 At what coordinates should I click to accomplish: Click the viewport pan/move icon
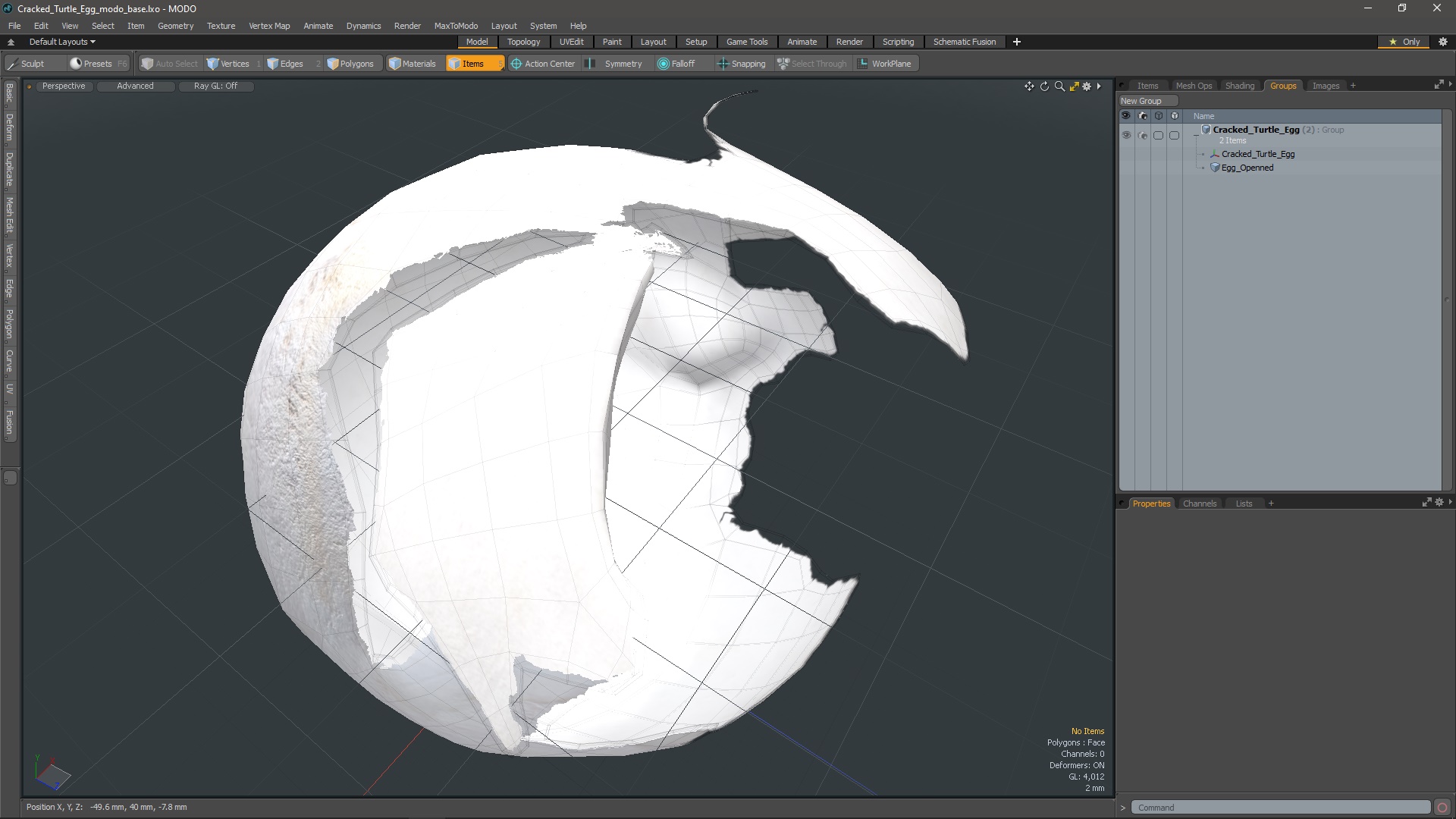point(1029,86)
